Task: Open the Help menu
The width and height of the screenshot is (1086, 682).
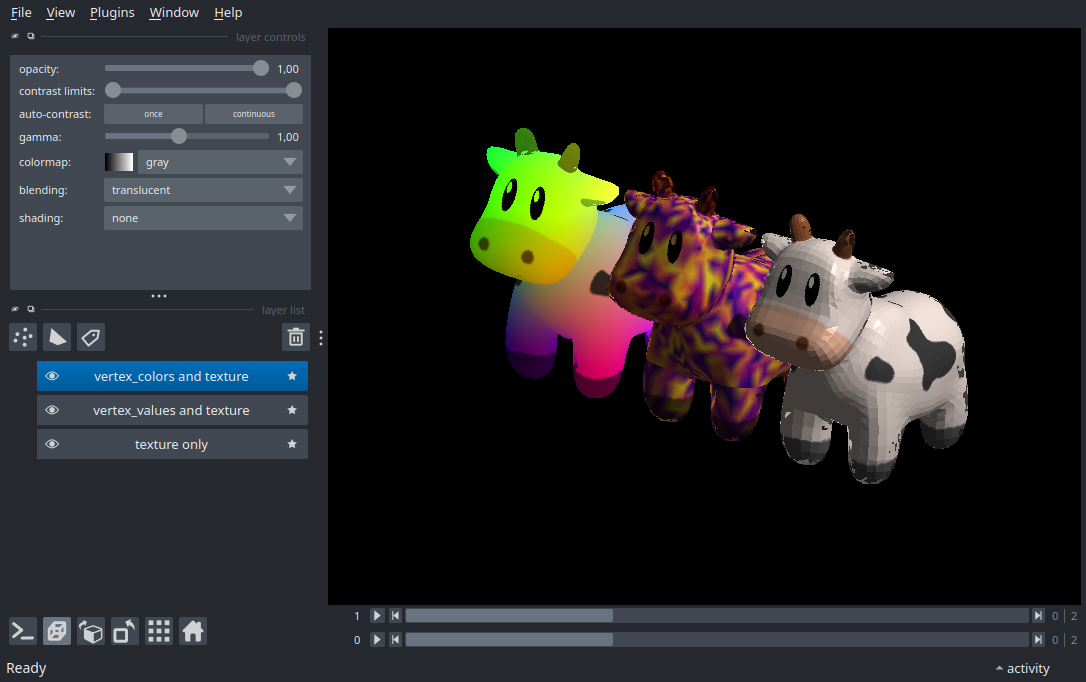Action: tap(228, 12)
